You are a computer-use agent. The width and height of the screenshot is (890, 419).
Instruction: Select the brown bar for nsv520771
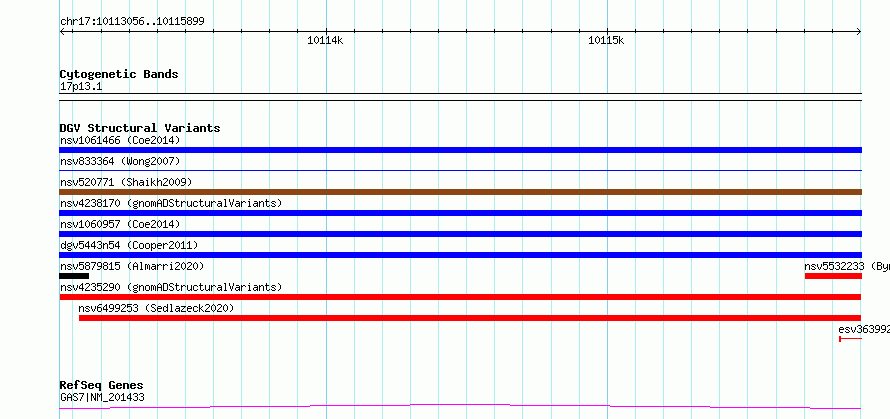coord(460,192)
